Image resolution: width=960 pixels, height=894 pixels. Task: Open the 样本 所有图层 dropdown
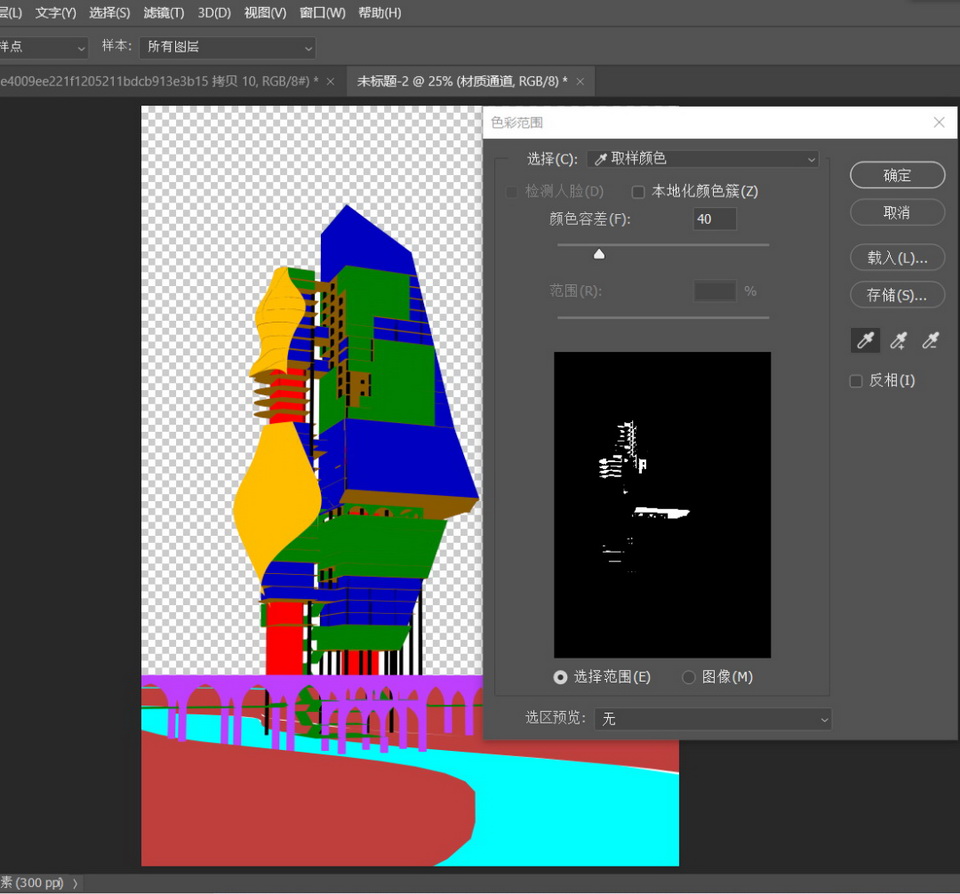[x=227, y=47]
